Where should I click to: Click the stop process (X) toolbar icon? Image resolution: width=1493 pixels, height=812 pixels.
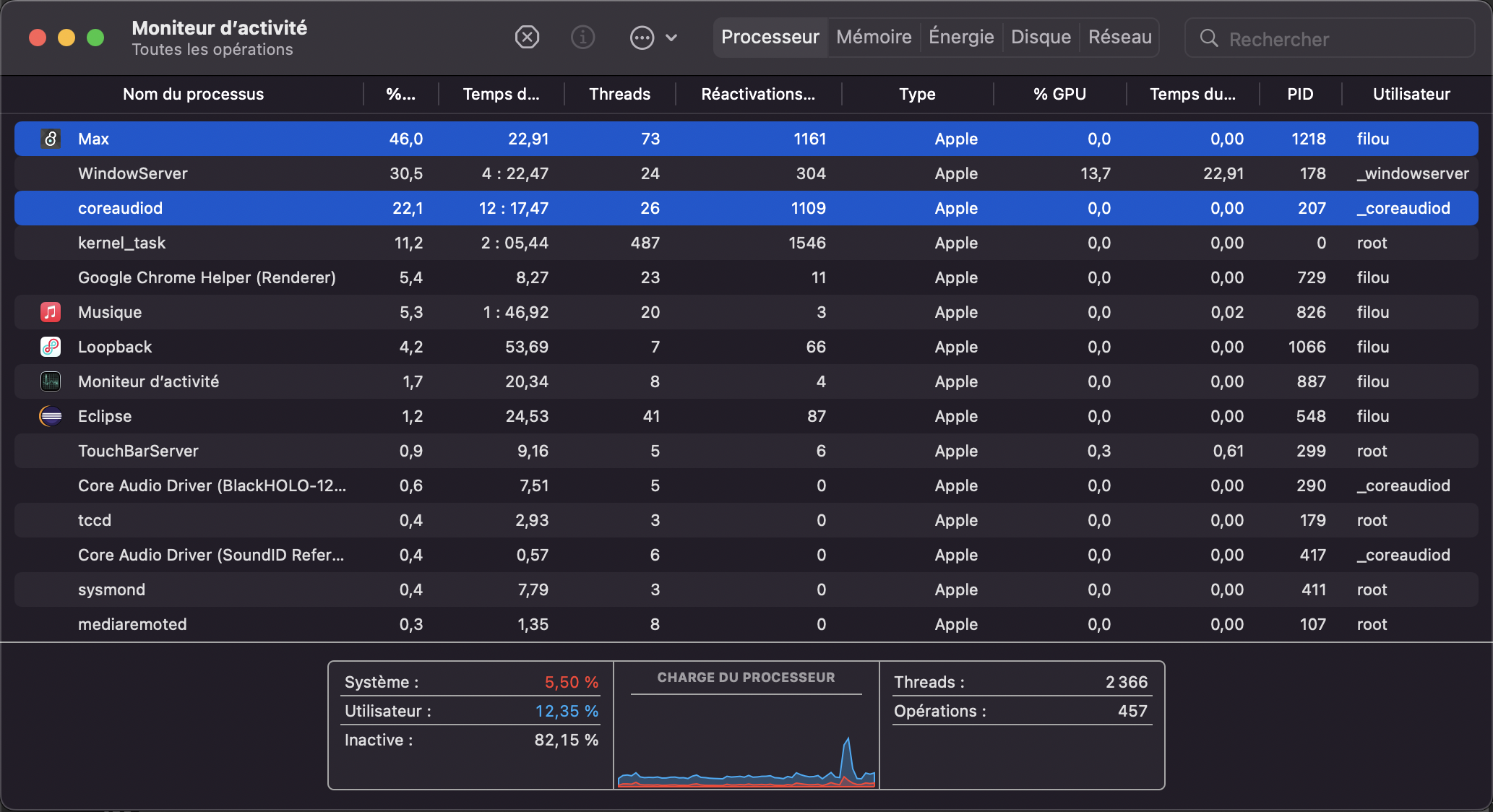527,37
